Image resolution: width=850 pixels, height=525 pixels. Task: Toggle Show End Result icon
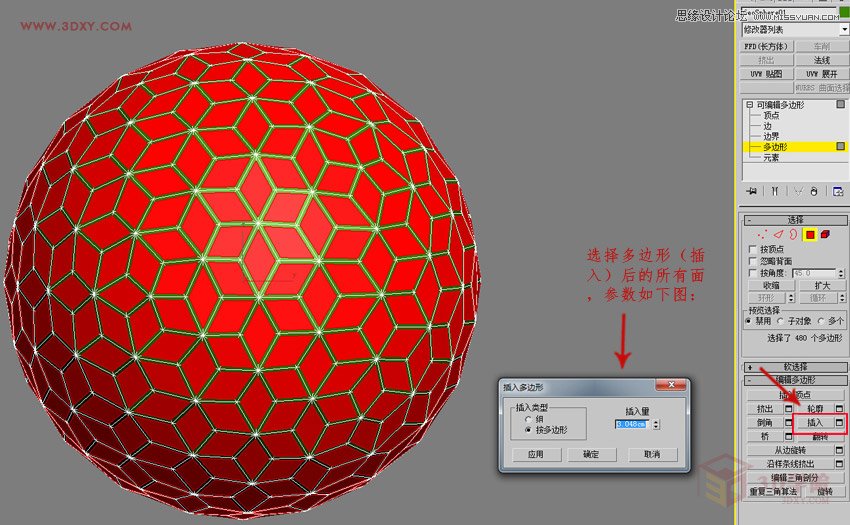[775, 191]
